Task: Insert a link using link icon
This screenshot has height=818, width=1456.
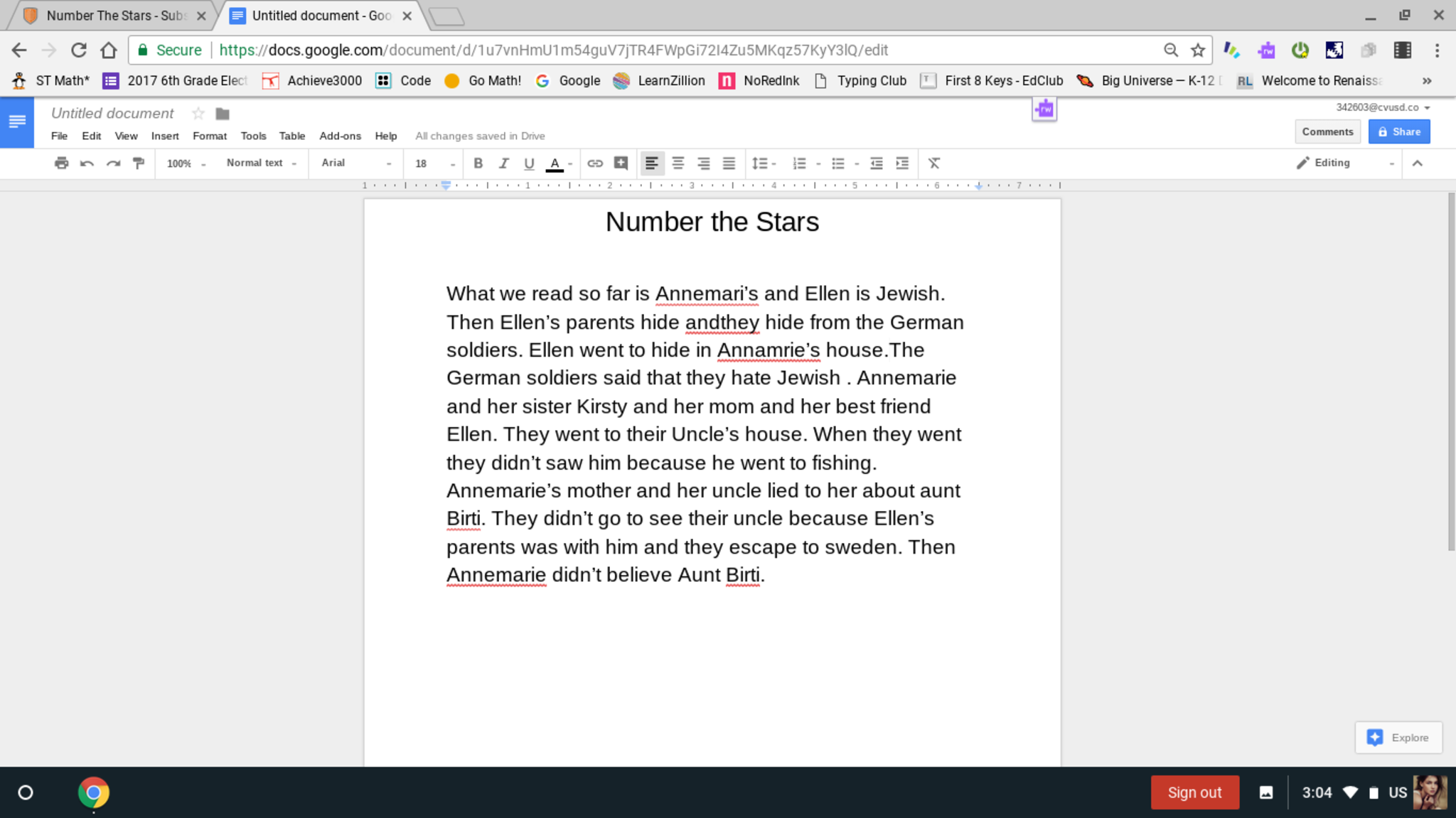Action: coord(595,163)
